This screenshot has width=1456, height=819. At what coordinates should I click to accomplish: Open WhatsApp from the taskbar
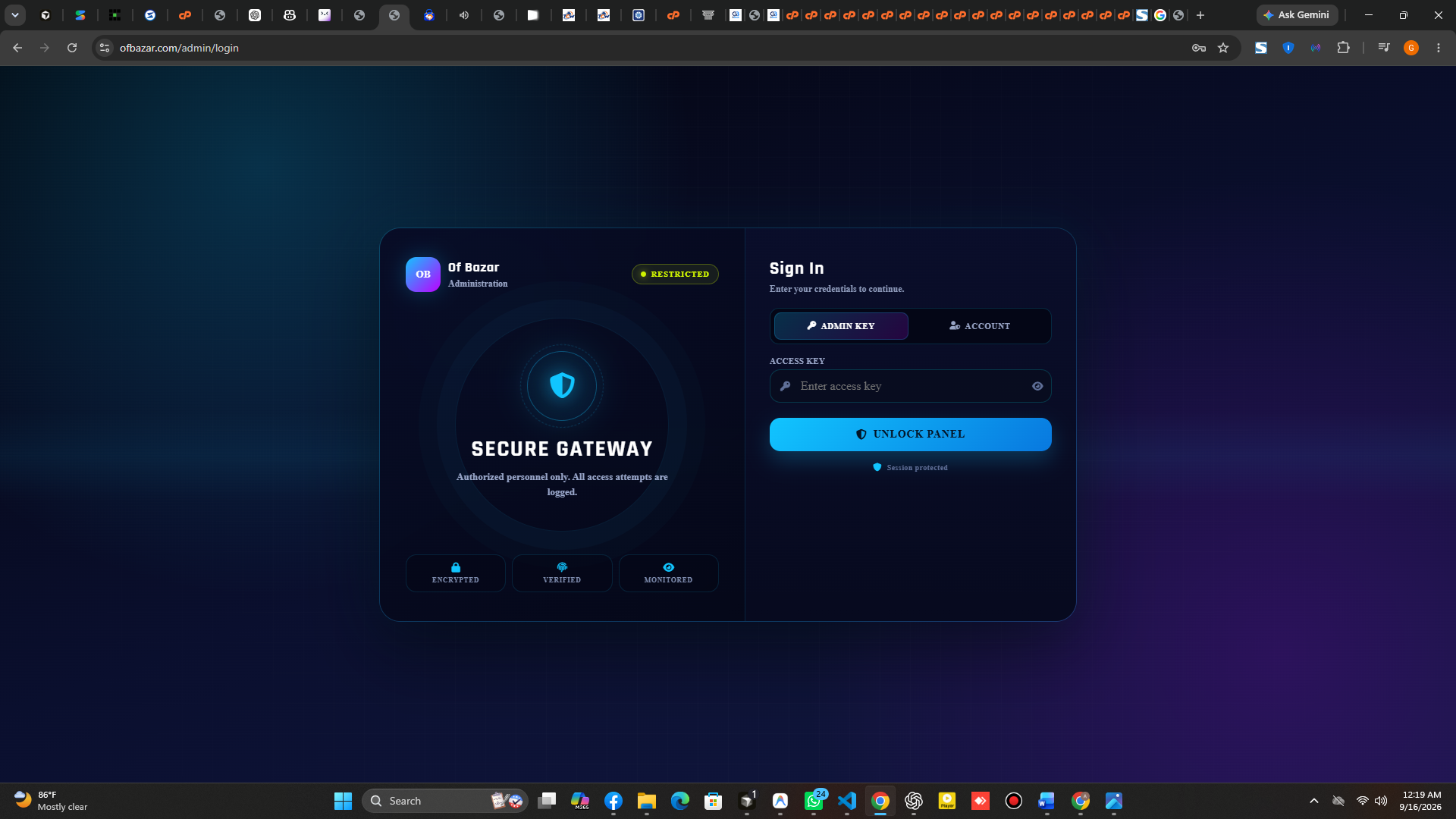coord(814,801)
